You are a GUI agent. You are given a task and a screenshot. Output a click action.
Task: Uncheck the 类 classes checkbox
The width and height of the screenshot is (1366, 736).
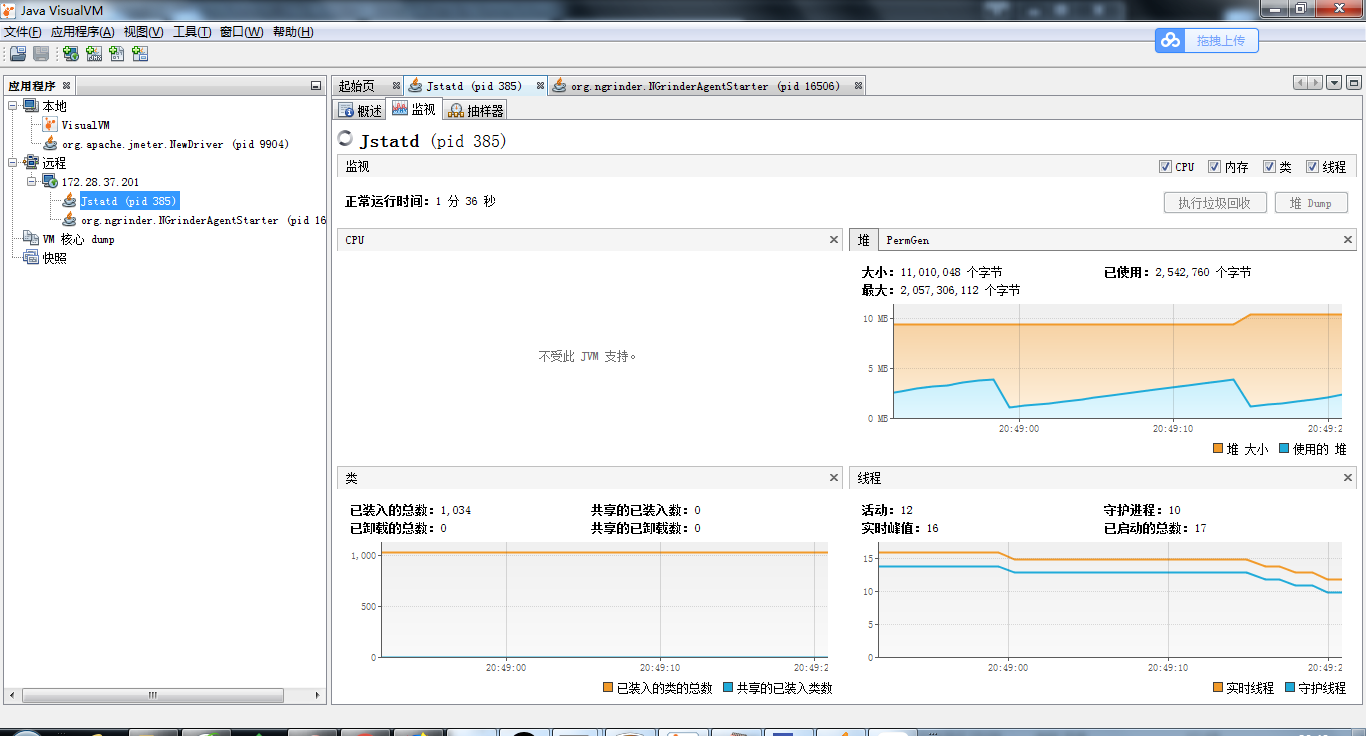1269,167
